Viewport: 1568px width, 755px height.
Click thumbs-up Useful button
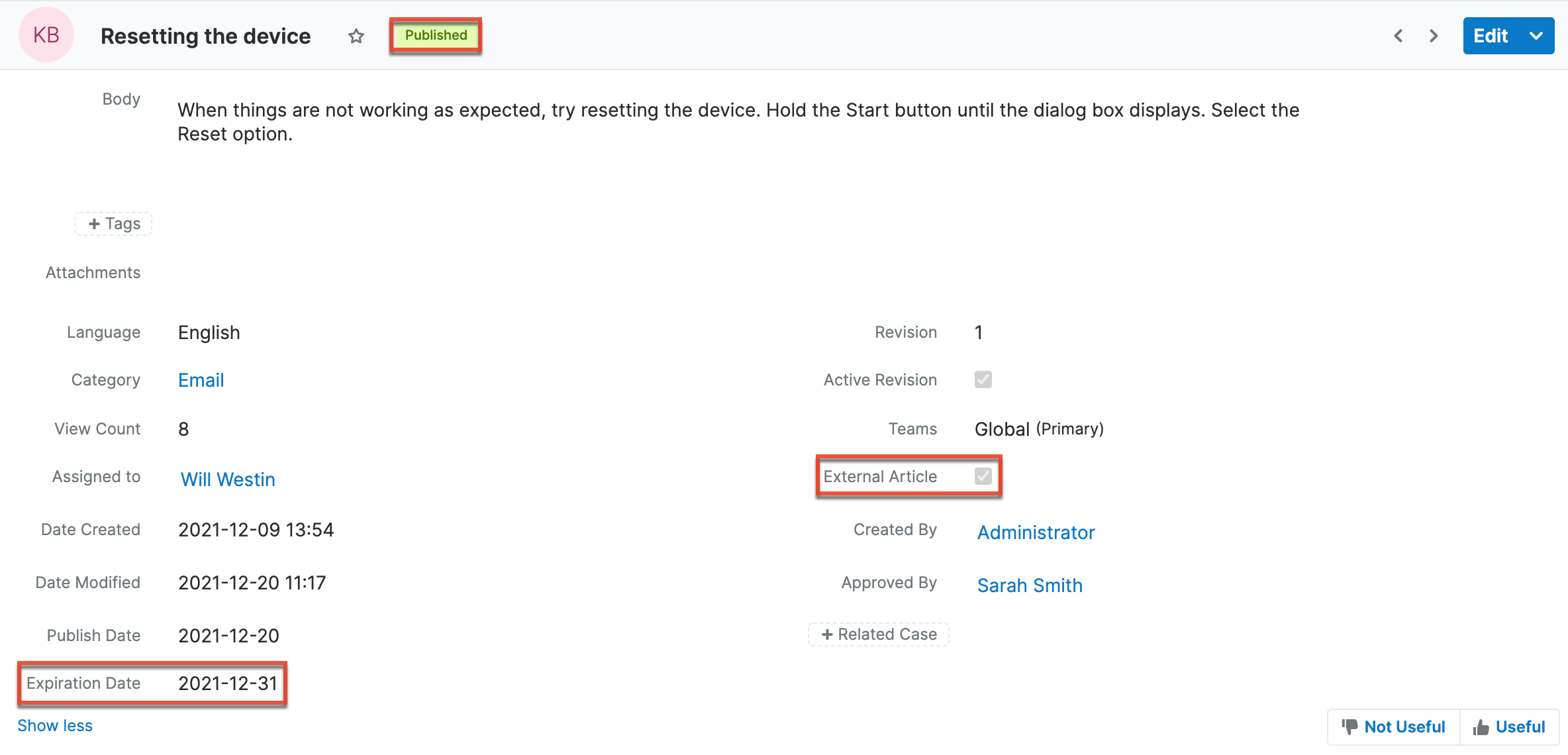[x=1510, y=727]
